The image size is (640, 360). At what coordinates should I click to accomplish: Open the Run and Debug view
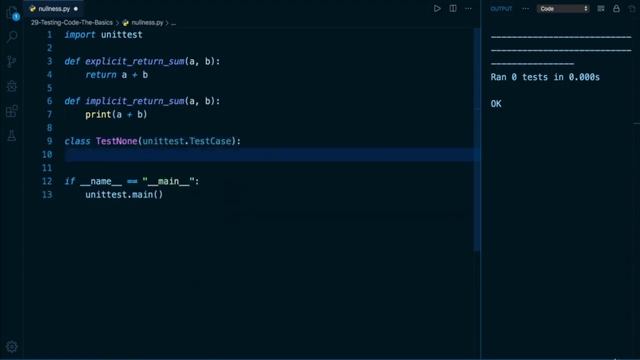(12, 86)
